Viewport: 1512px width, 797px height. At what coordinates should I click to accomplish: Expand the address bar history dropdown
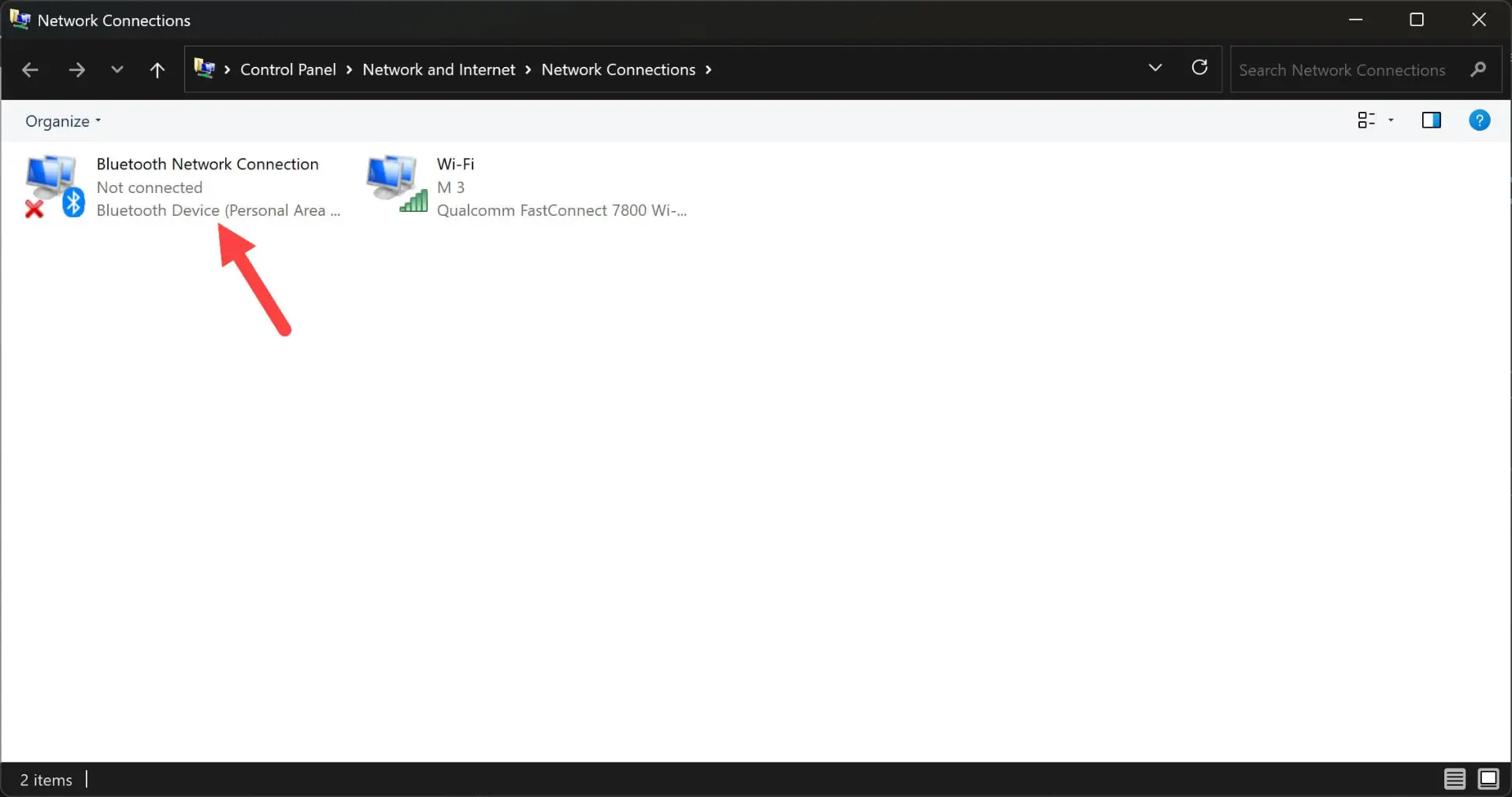tap(1155, 68)
